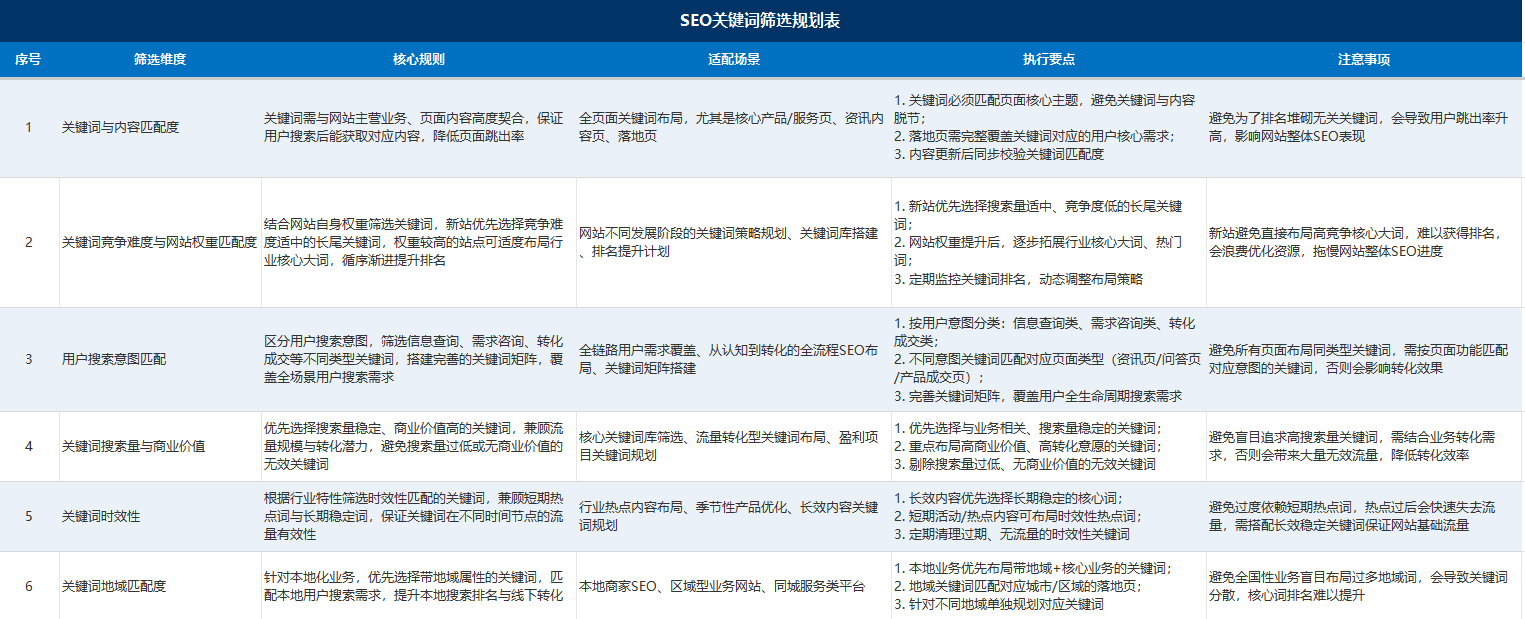The height and width of the screenshot is (619, 1525).
Task: Click core rule starting 根据行业特性筛选
Action: (x=419, y=516)
